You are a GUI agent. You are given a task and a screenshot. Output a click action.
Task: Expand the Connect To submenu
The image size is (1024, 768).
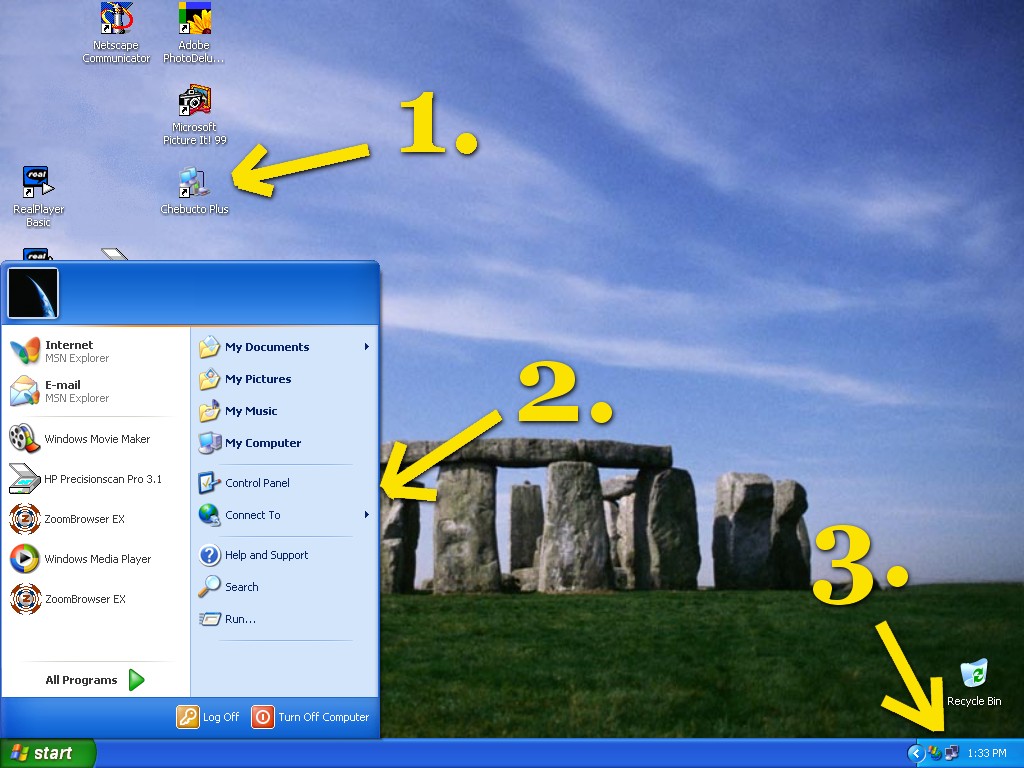tap(367, 515)
